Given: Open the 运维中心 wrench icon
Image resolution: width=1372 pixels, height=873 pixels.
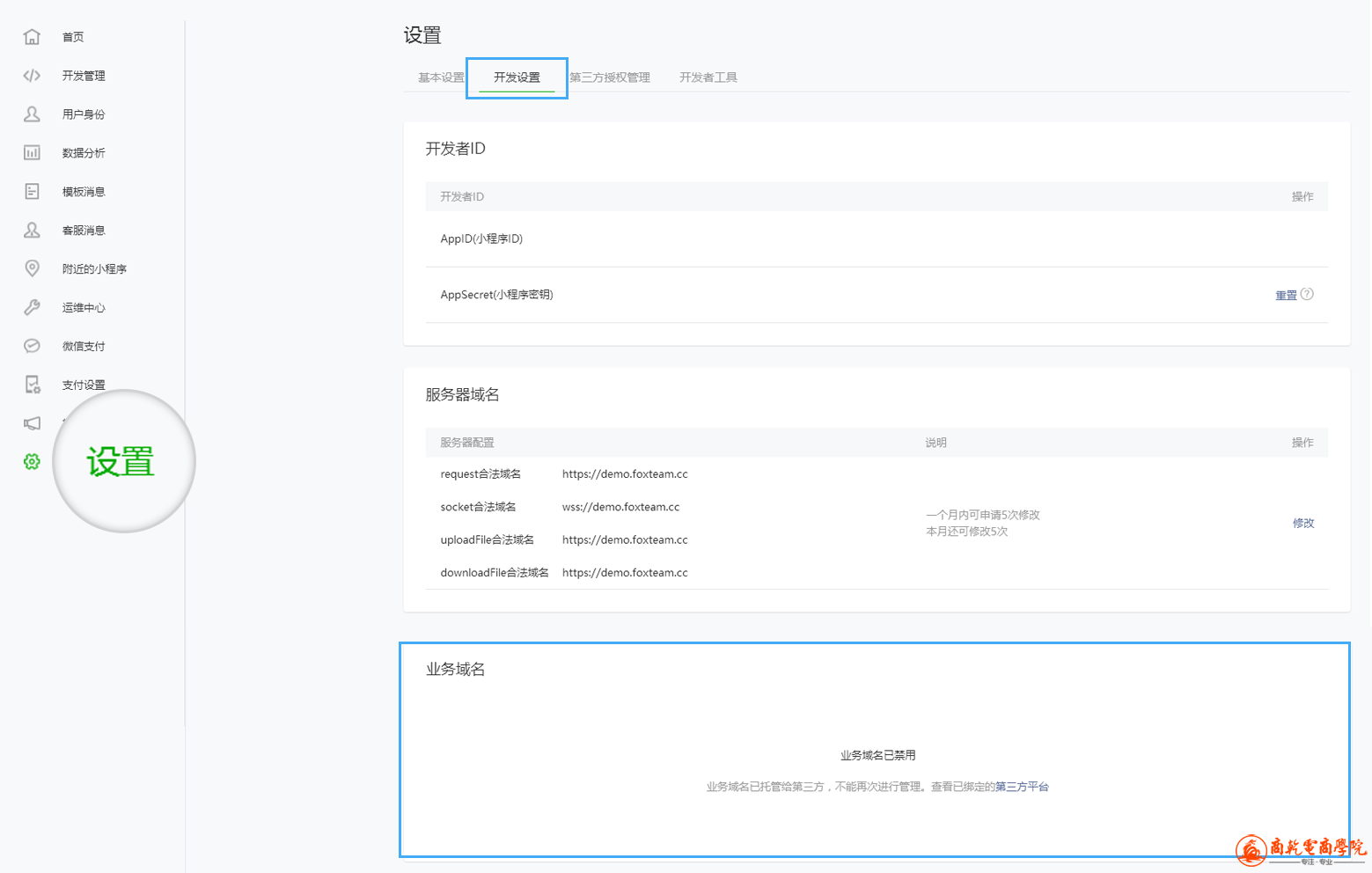Looking at the screenshot, I should [32, 307].
